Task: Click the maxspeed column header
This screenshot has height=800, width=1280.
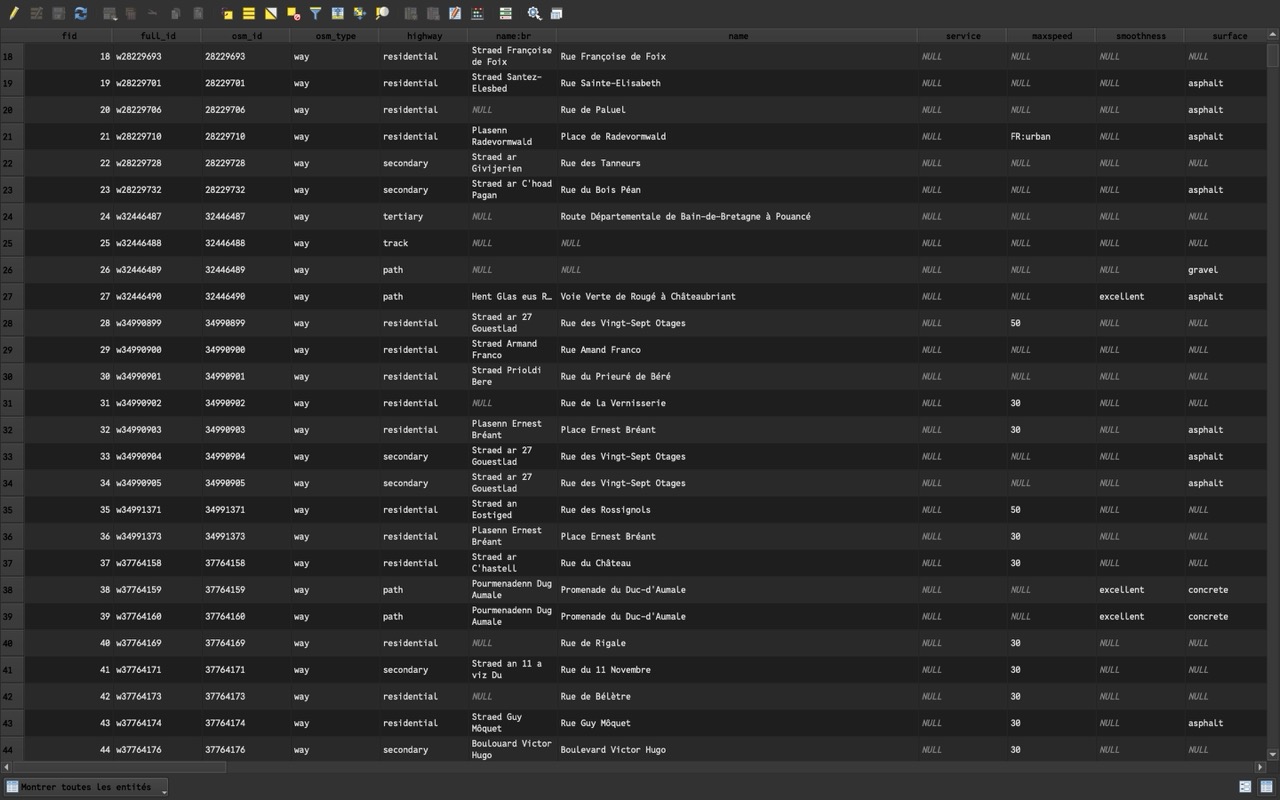Action: point(1051,36)
